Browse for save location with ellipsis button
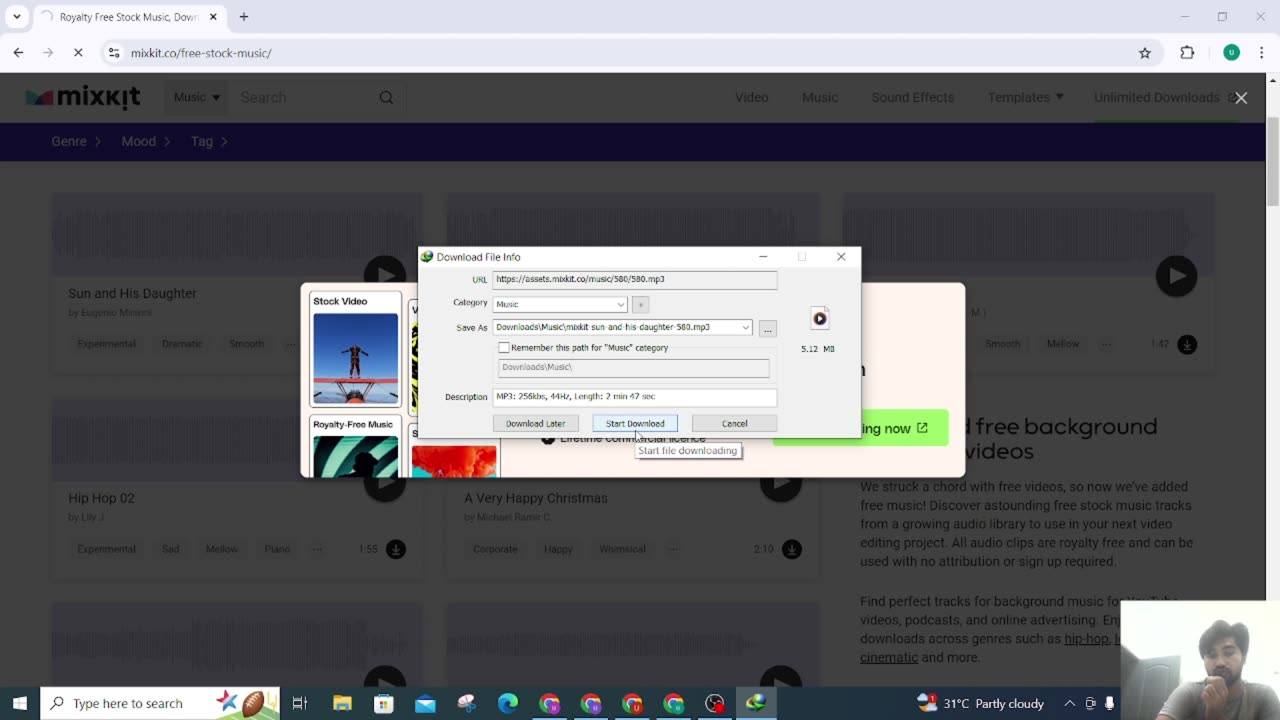Image resolution: width=1280 pixels, height=720 pixels. pos(767,328)
